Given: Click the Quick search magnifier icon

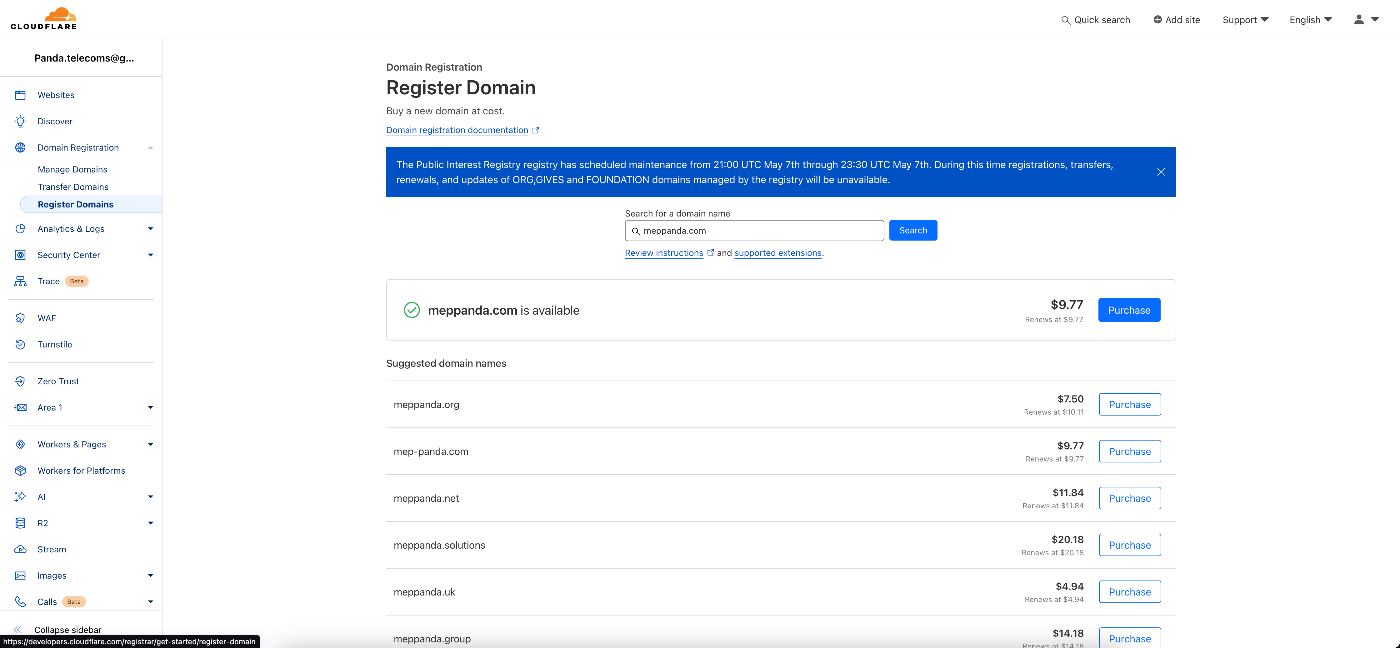Looking at the screenshot, I should click(1066, 20).
